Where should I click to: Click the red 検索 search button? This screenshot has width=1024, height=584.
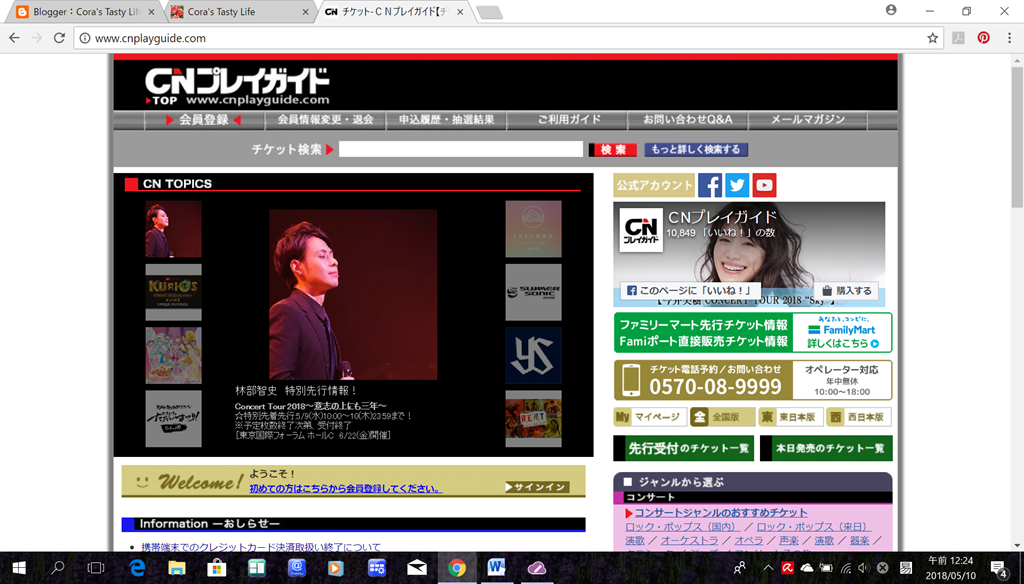[x=613, y=150]
